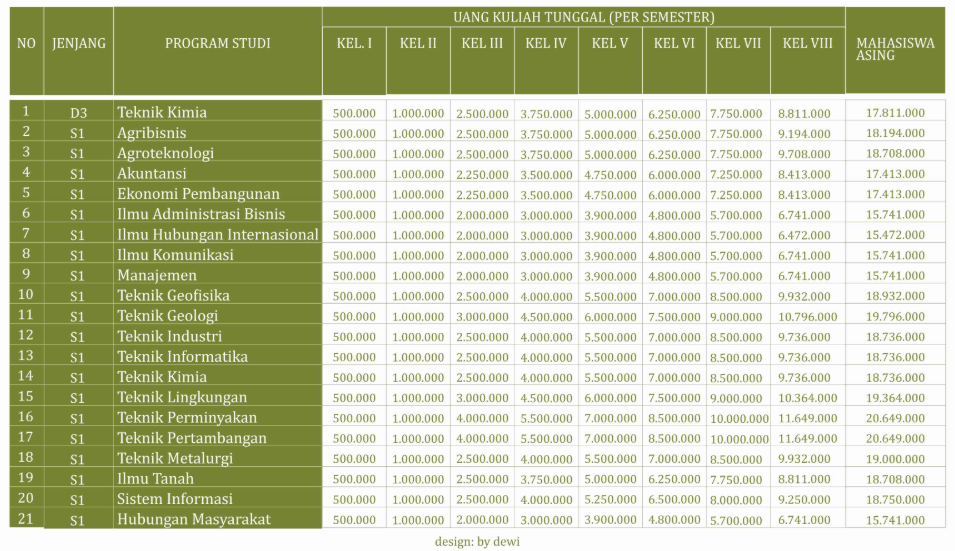Select the 9.250.000 KEL VIII value

click(x=804, y=500)
